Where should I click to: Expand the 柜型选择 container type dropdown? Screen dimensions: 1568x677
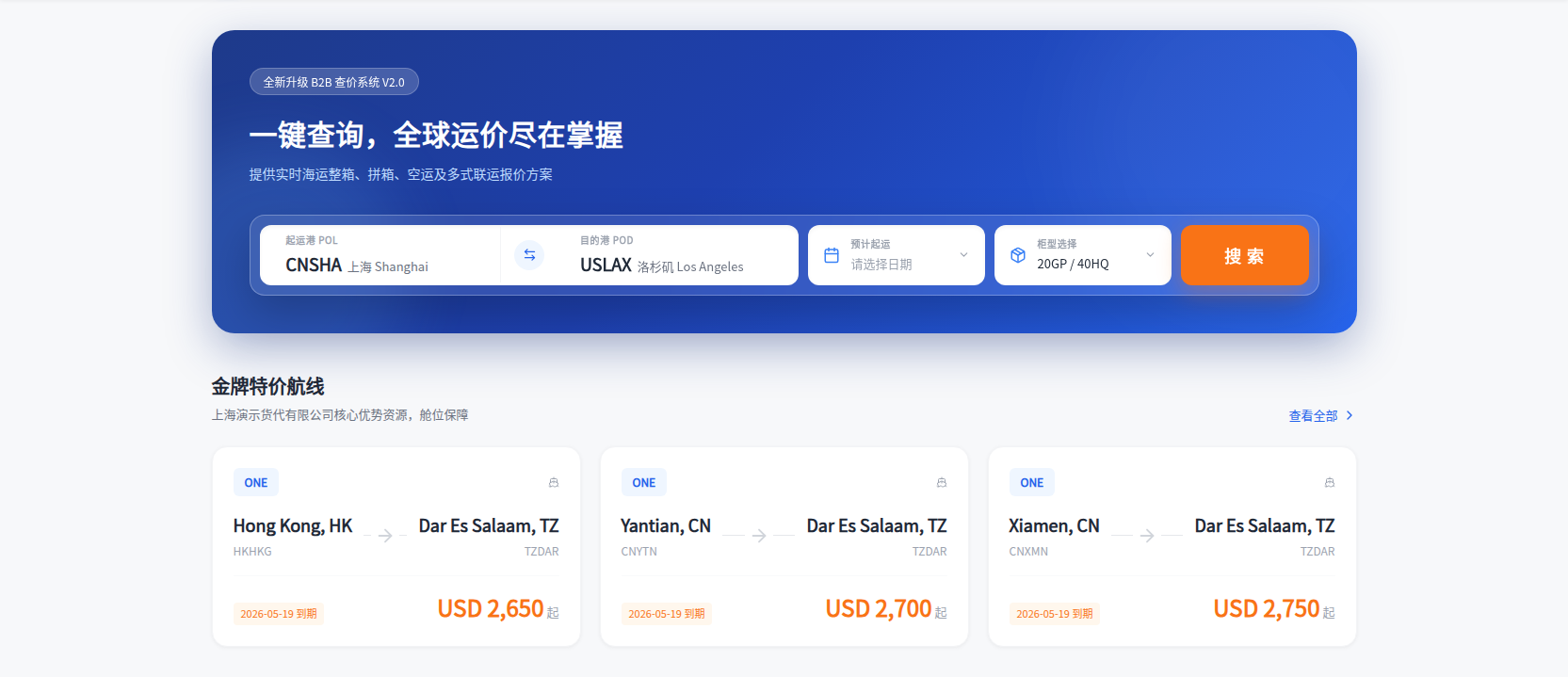(x=1083, y=255)
